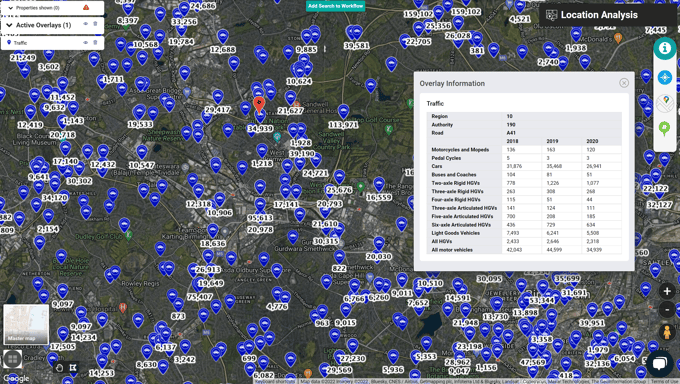Click the red selected location marker
680x384 pixels.
pyautogui.click(x=259, y=105)
